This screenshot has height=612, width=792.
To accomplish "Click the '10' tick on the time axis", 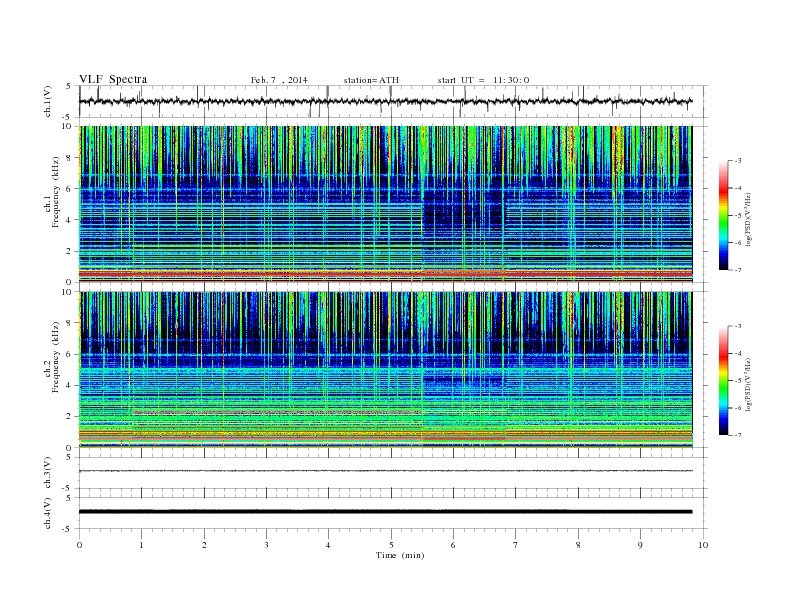I will (x=703, y=545).
